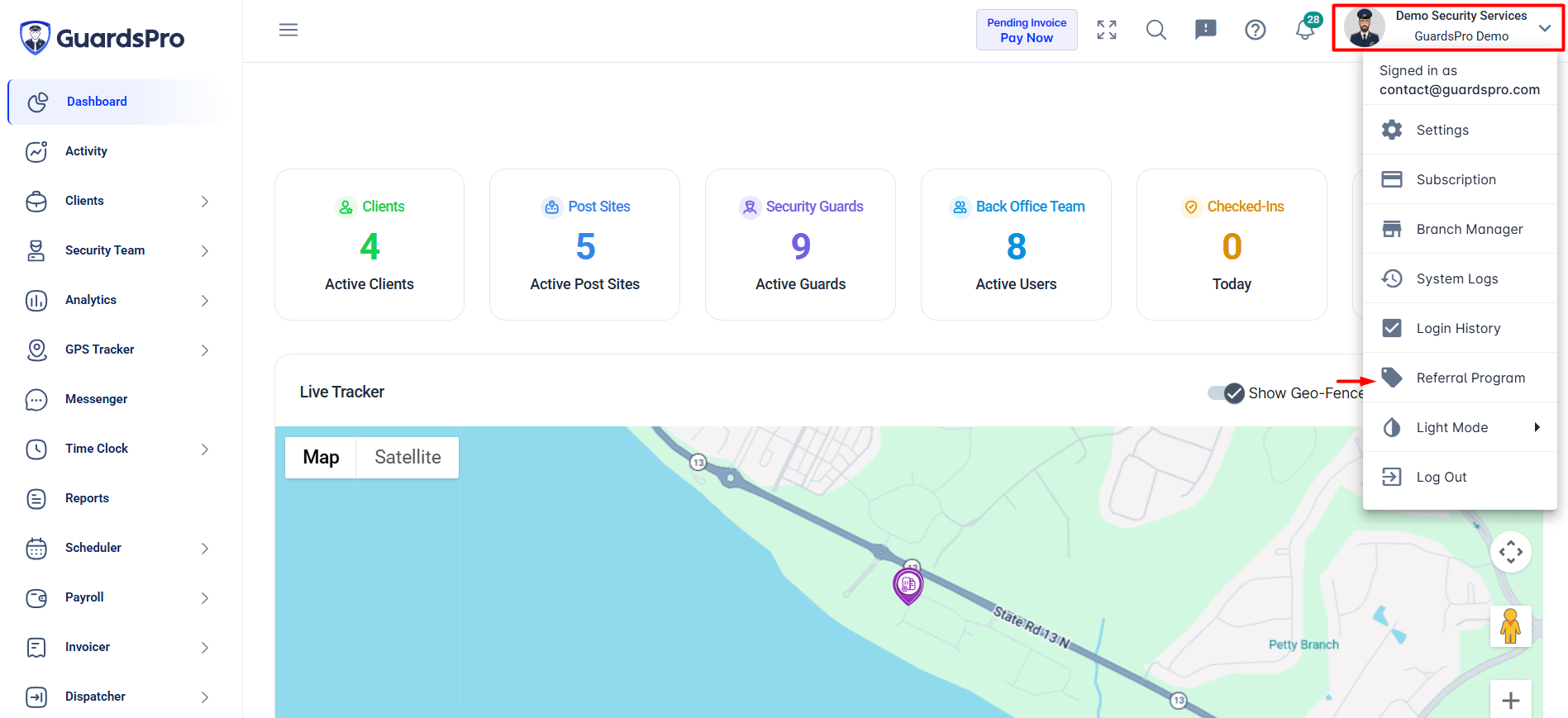The width and height of the screenshot is (1568, 718).
Task: Select Login History in the account menu
Action: coord(1460,328)
